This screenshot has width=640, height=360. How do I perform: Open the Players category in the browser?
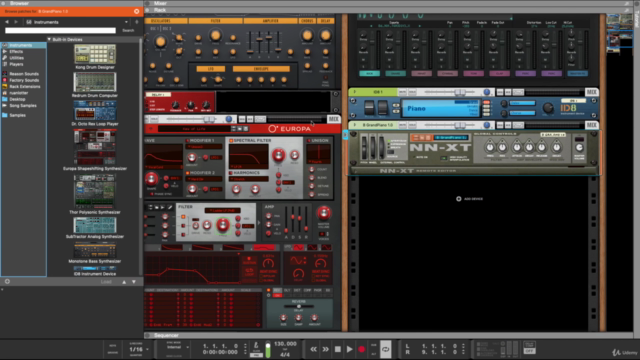pyautogui.click(x=16, y=64)
